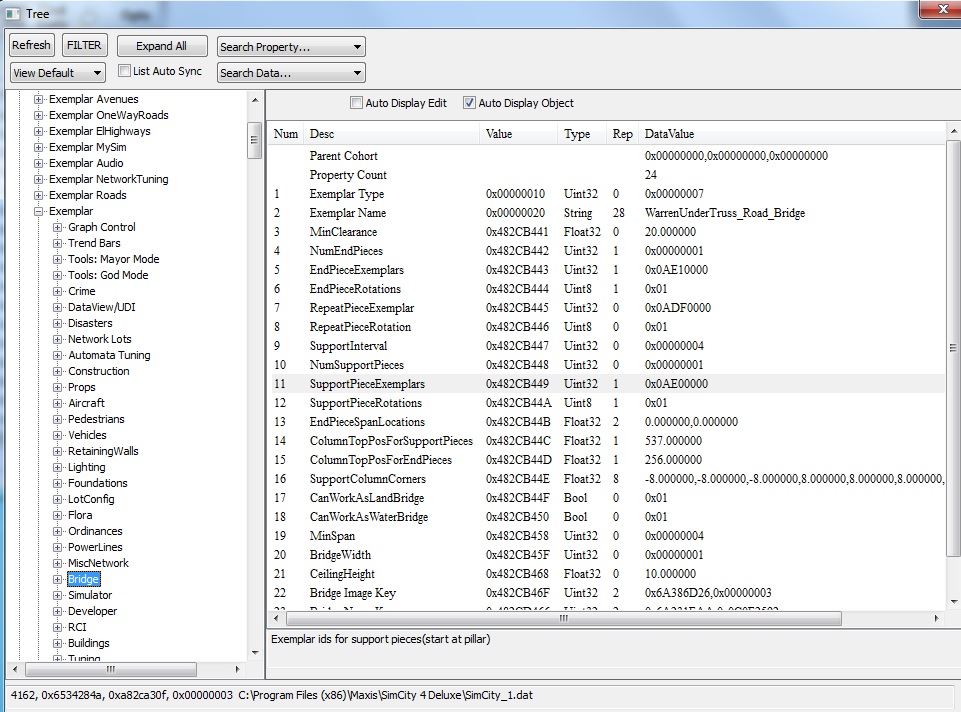Screen dimensions: 961x712
Task: Select the MiscNetwork tree item
Action: point(98,562)
